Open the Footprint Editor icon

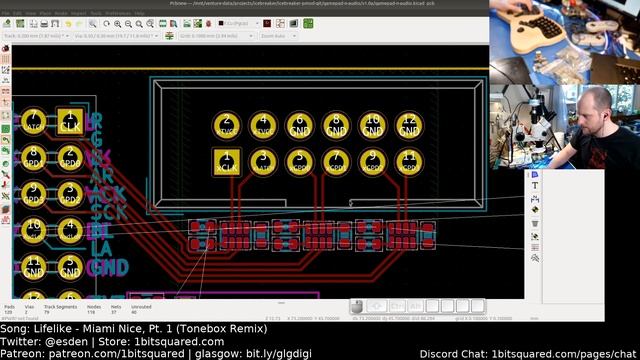(x=162, y=24)
